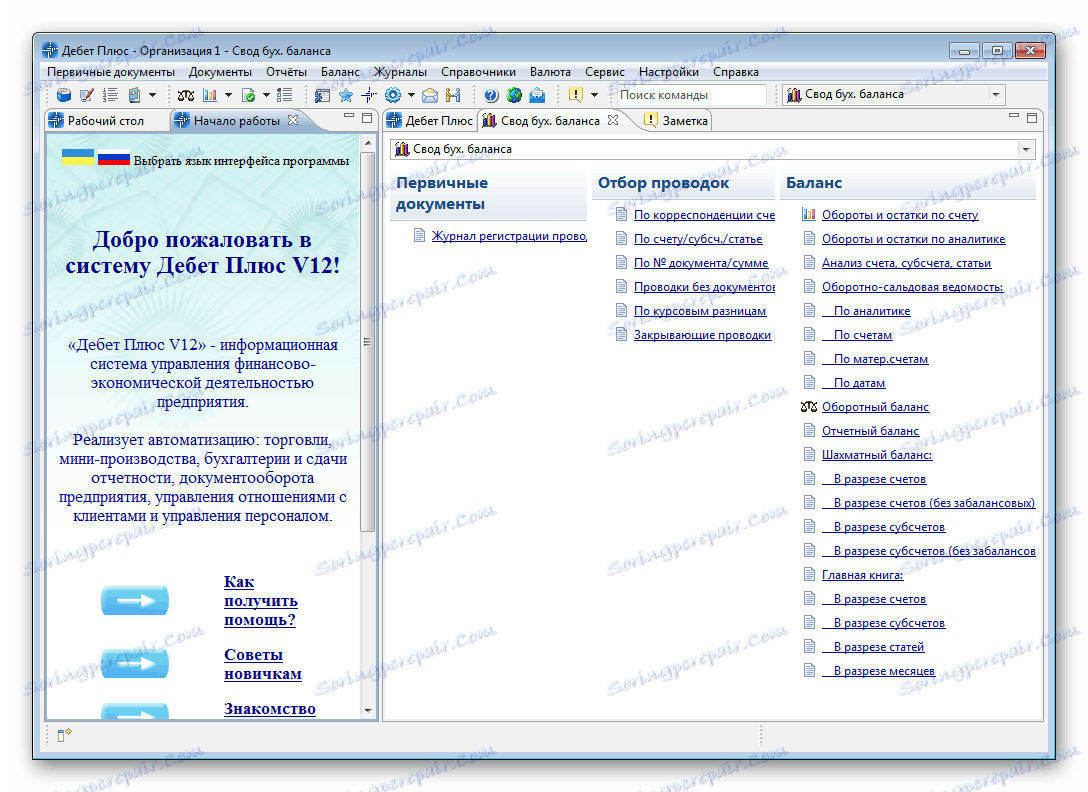Switch to the Рабочий стол tab

97,121
